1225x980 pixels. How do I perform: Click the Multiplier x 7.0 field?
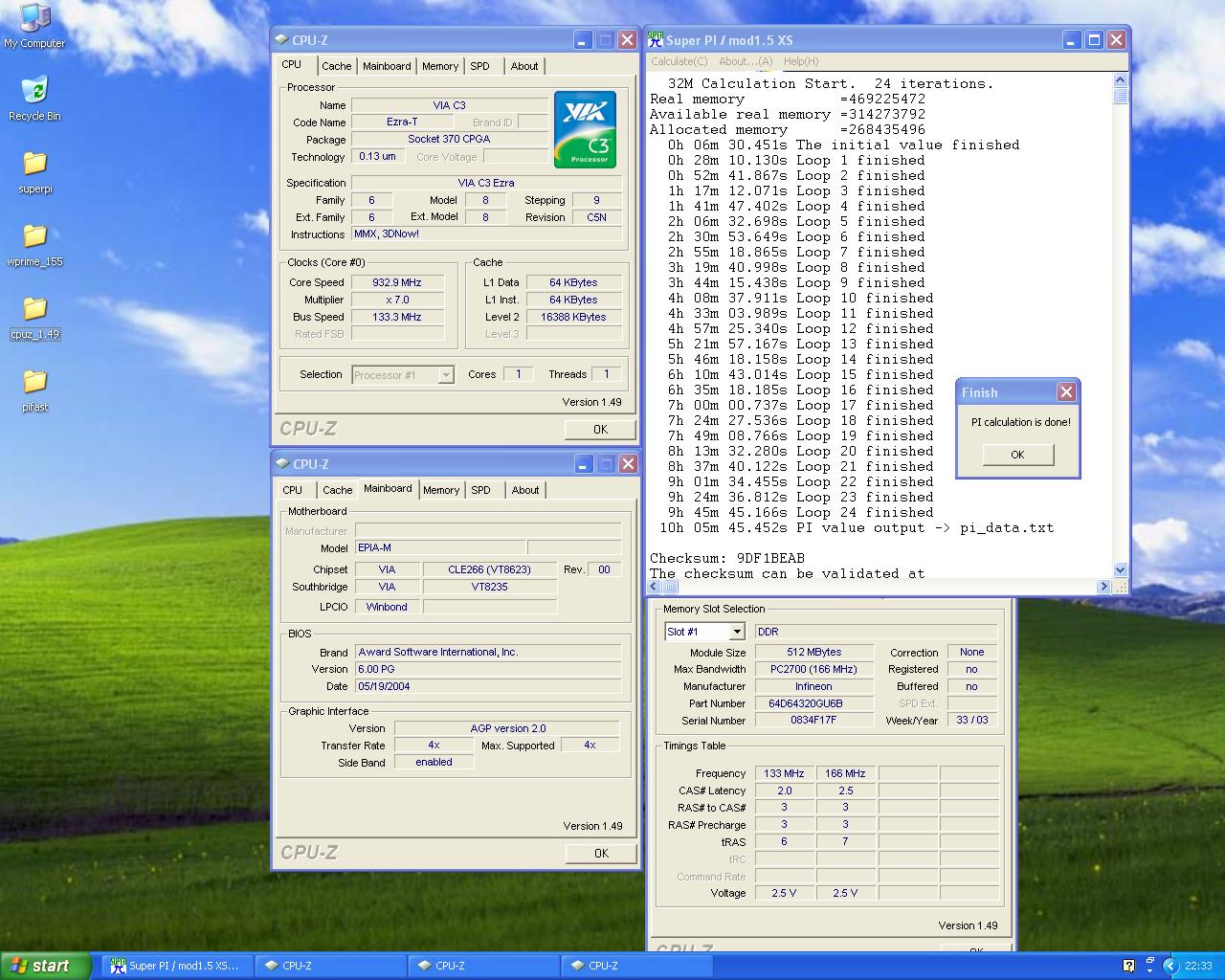[397, 300]
